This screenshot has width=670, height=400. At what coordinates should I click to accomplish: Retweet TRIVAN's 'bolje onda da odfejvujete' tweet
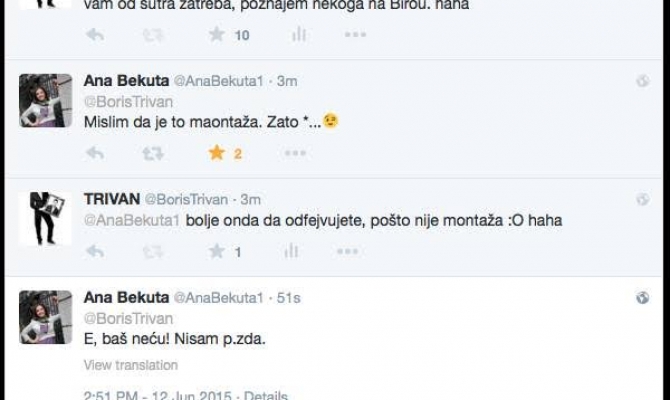tap(153, 253)
